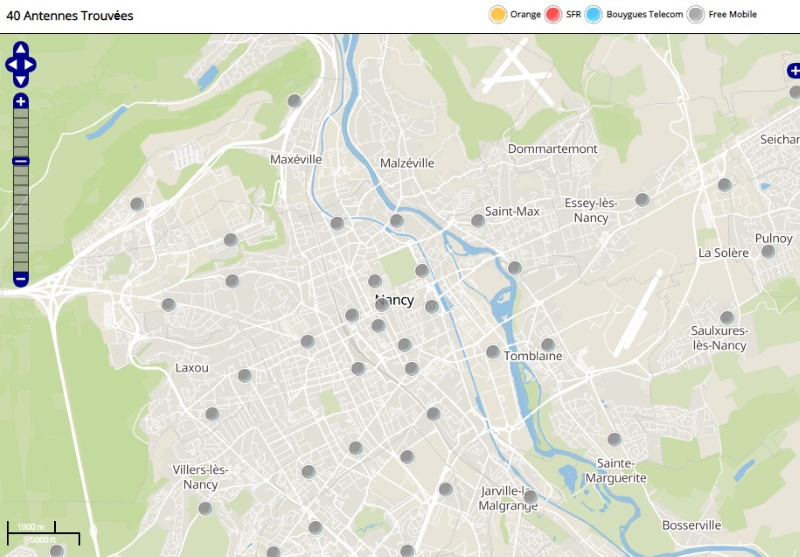Click the antenna marker right of Pulnoy
800x557 pixels.
[768, 251]
